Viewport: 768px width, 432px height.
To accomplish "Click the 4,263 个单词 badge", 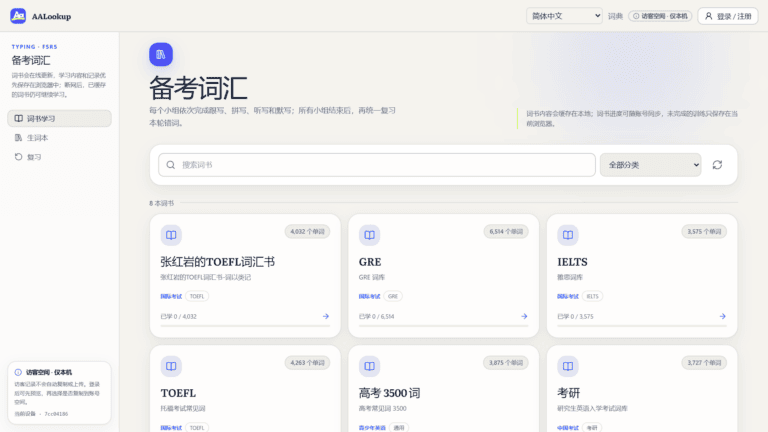I will [x=307, y=363].
